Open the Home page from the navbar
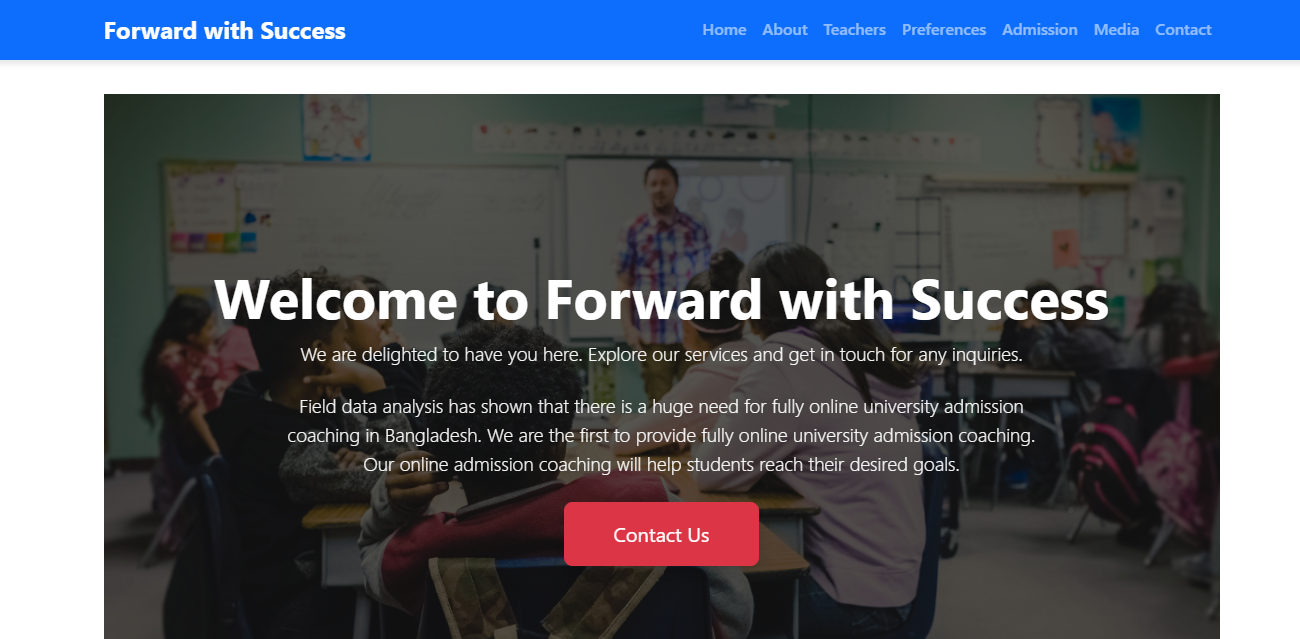 pyautogui.click(x=724, y=30)
